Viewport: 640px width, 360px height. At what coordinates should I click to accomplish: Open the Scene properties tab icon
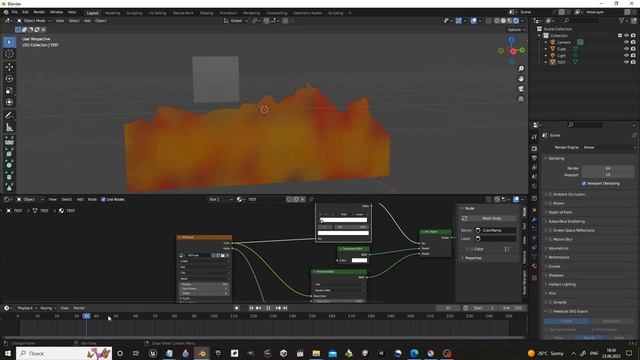[534, 177]
